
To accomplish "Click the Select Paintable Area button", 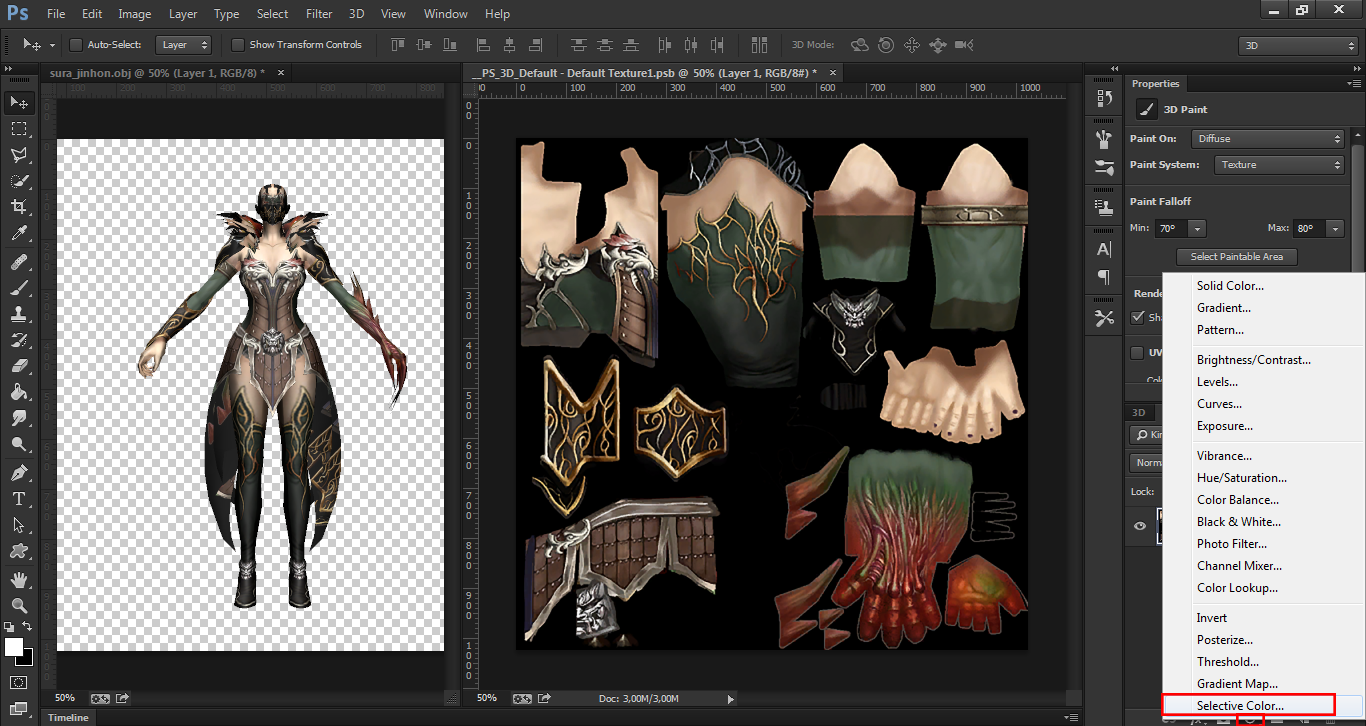I will click(x=1236, y=257).
